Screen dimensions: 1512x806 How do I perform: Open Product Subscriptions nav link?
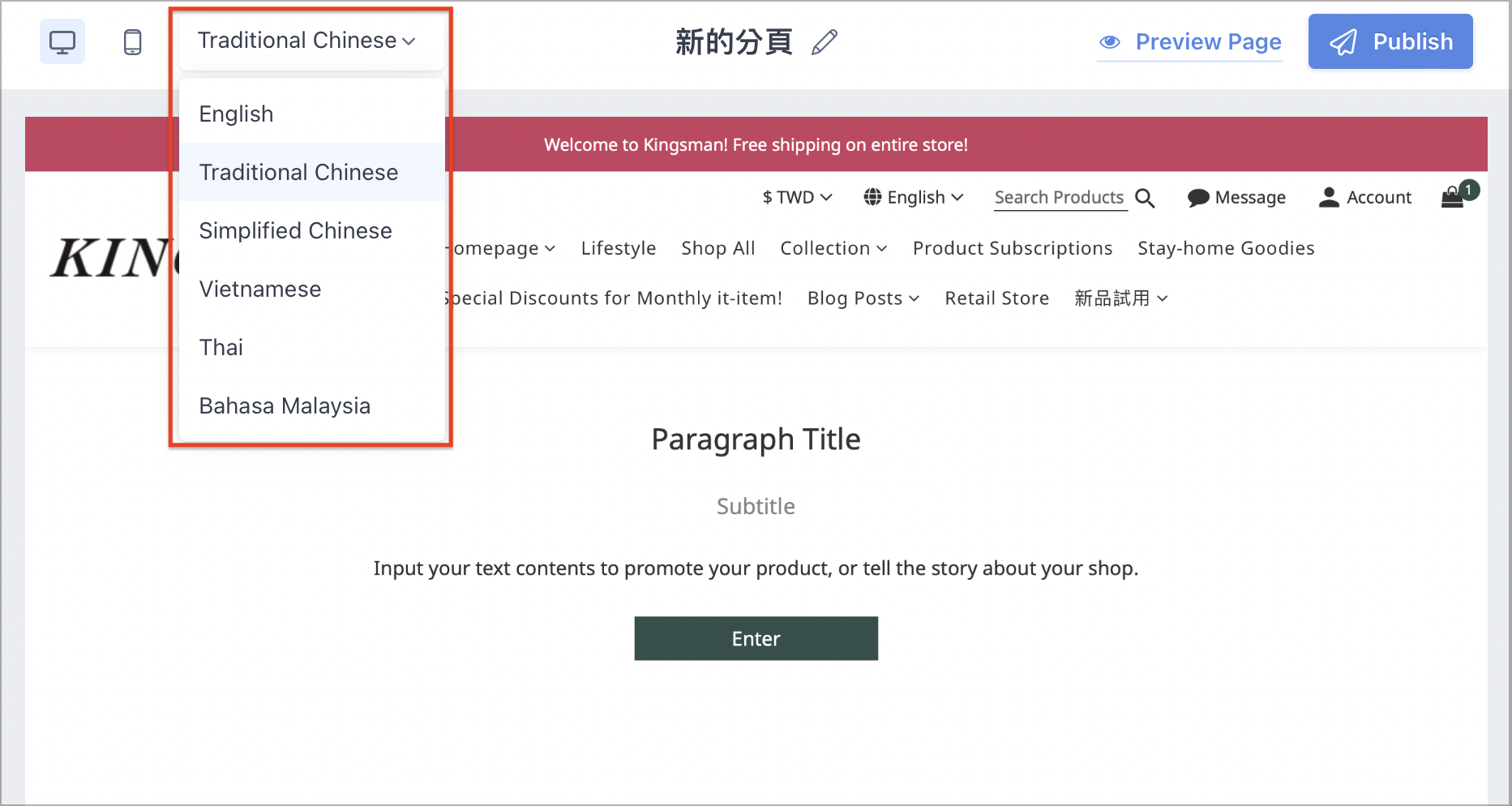point(1013,248)
